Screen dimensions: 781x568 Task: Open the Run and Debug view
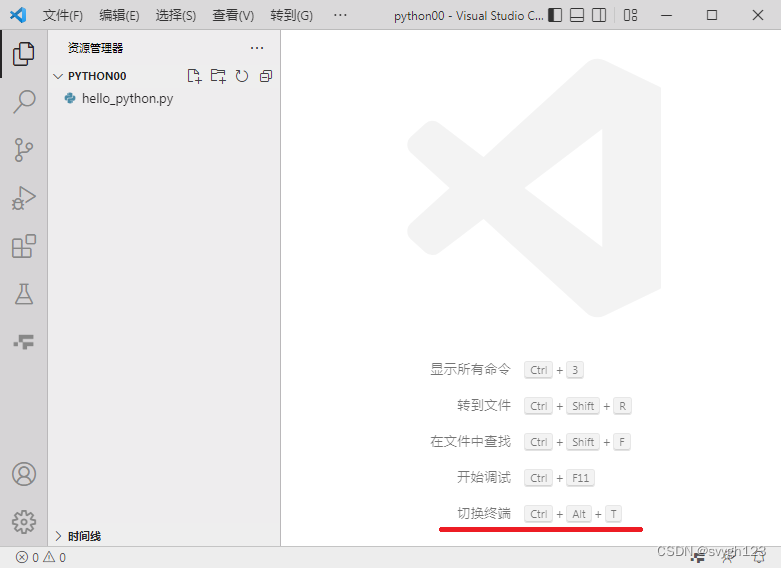point(23,198)
